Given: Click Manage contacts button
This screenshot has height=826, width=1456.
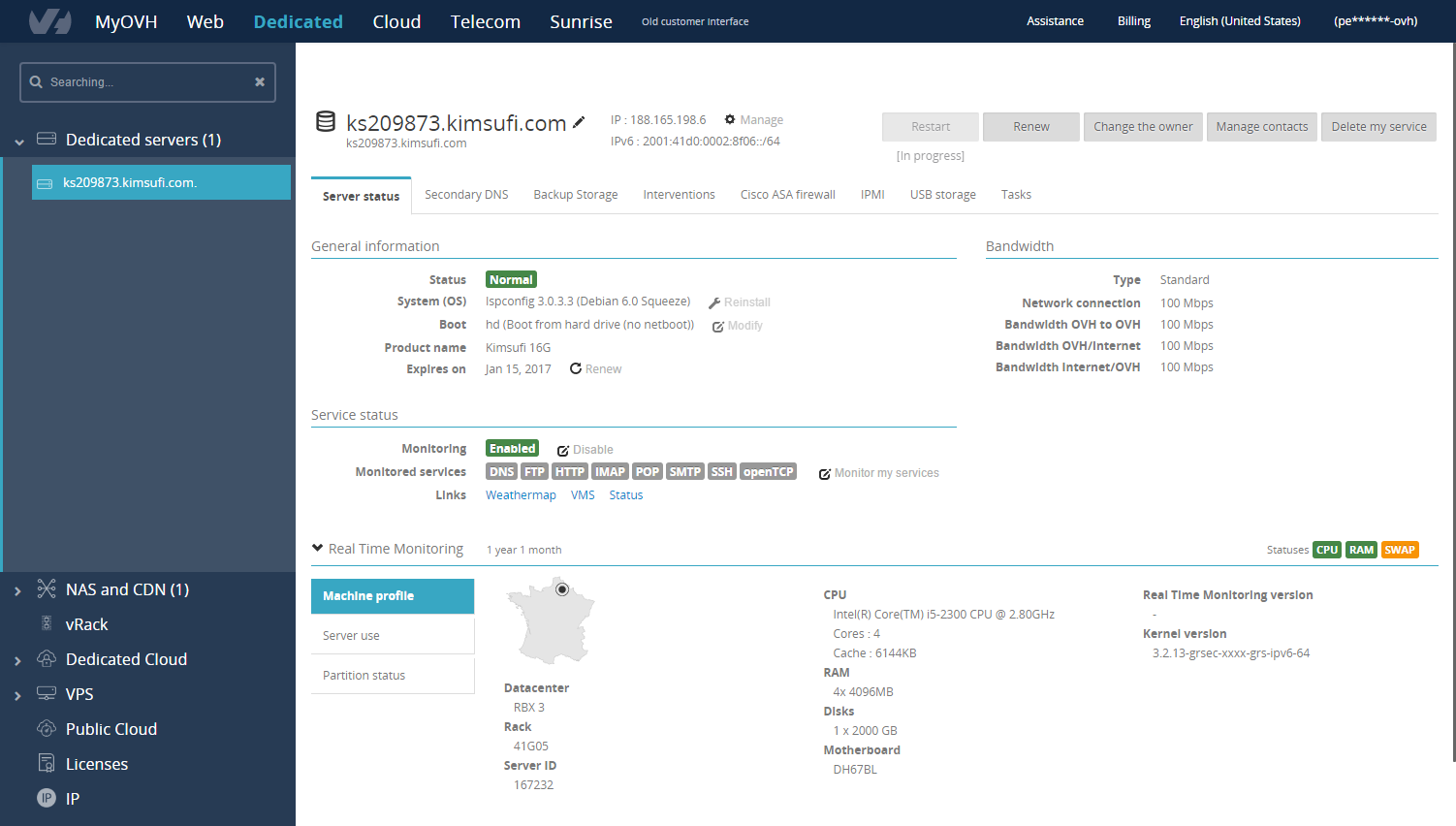Looking at the screenshot, I should tap(1262, 127).
